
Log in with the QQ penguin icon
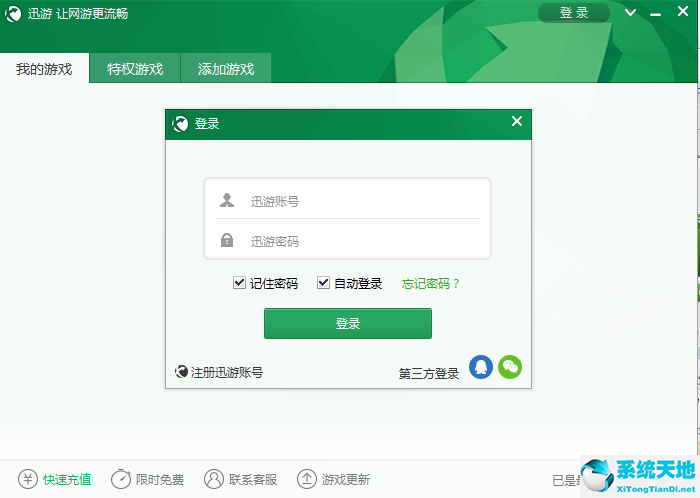(x=481, y=367)
